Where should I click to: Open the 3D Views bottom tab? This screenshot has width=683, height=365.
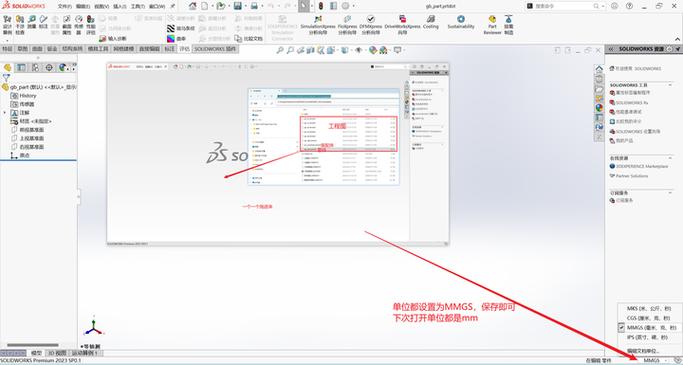57,353
